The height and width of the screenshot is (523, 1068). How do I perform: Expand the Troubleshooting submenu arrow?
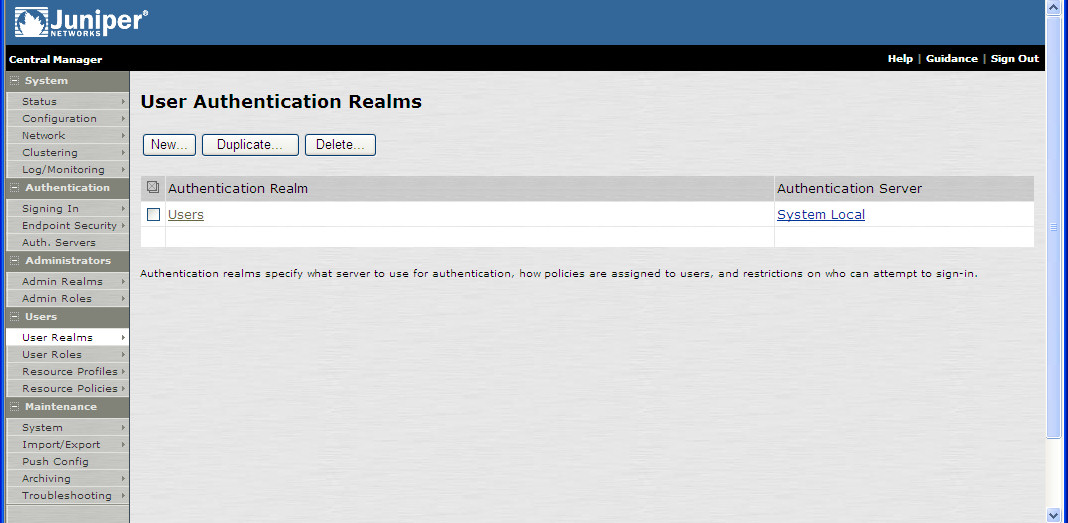(124, 496)
